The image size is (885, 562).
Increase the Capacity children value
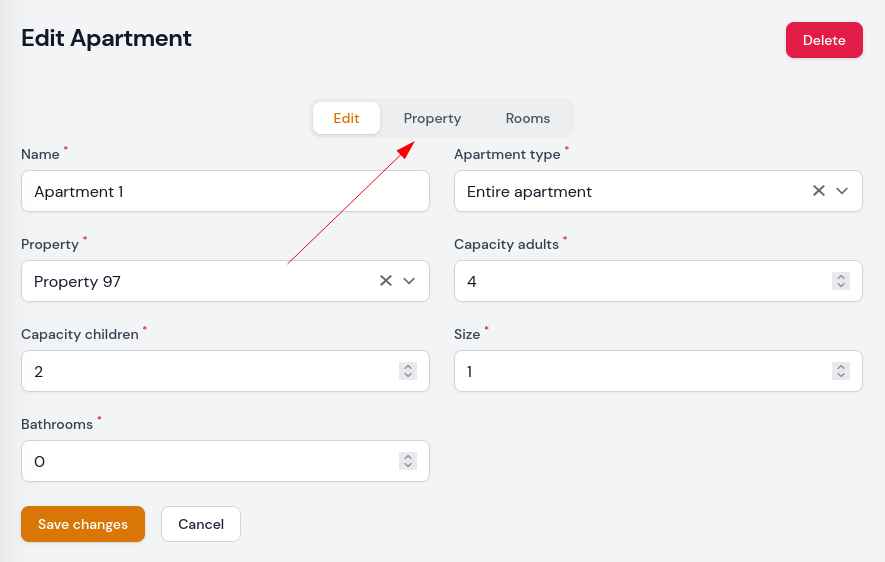[408, 367]
